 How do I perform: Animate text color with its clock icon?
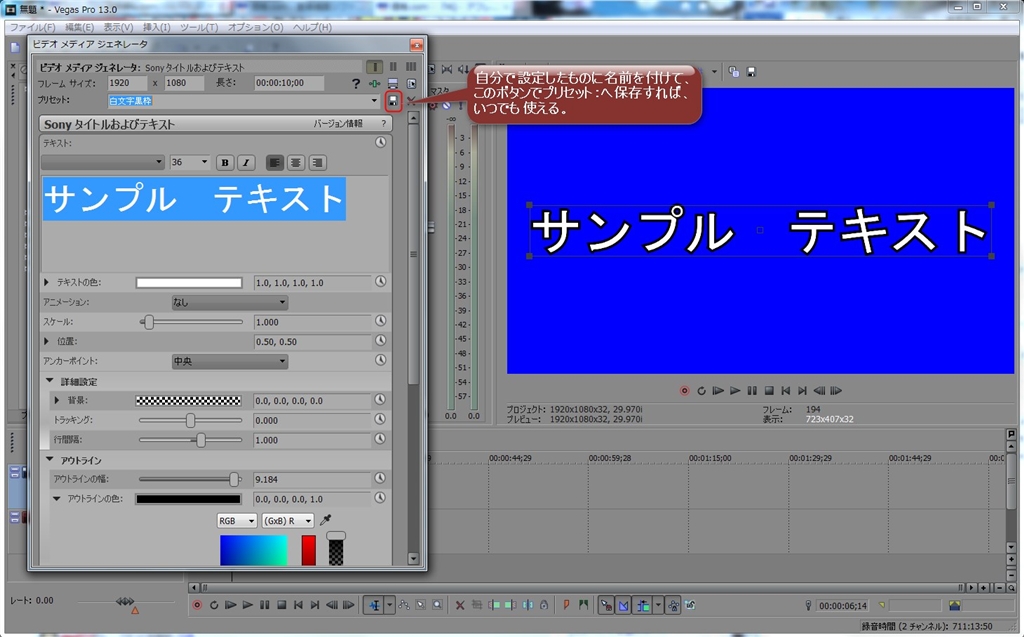tap(381, 282)
